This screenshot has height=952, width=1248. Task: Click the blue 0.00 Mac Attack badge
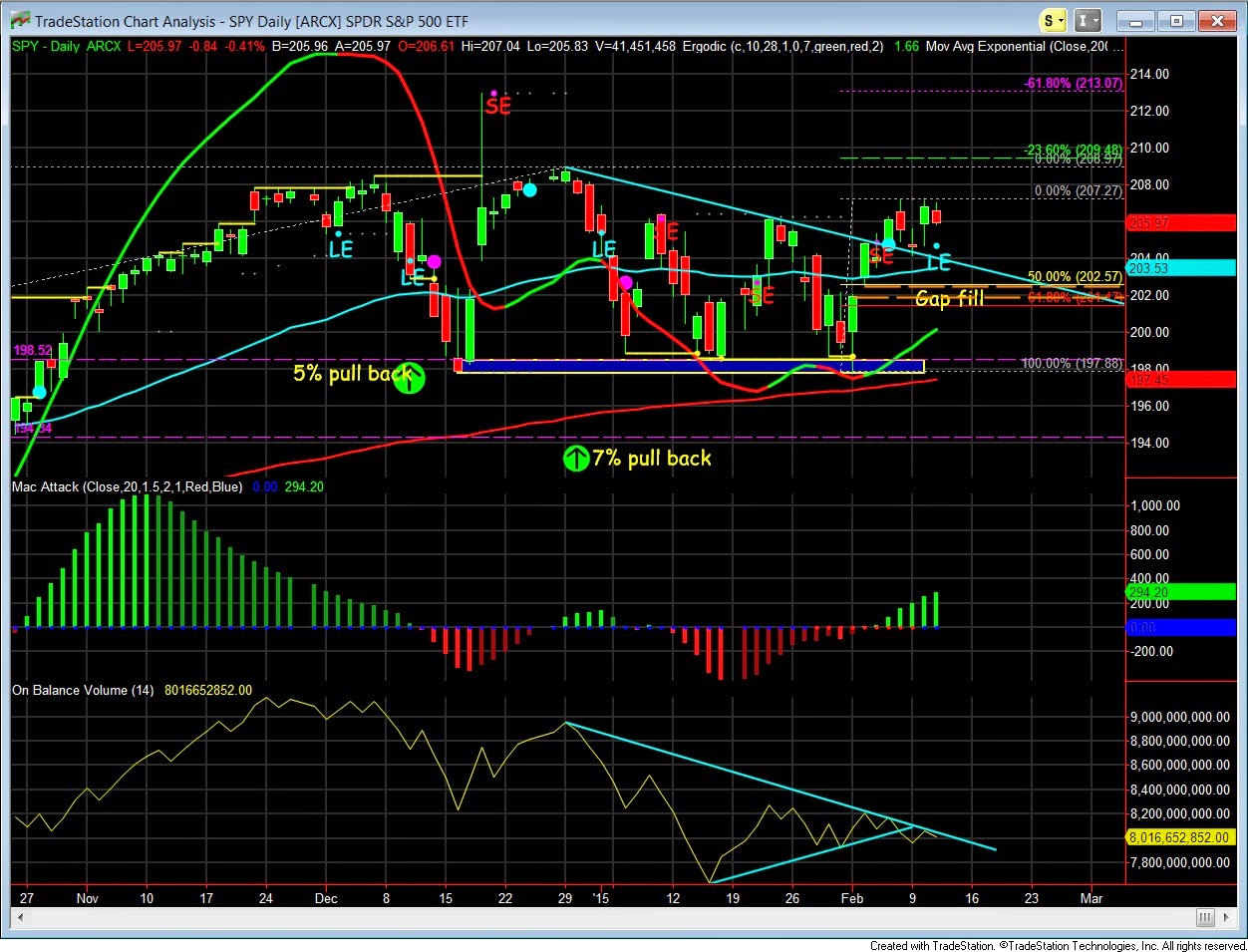click(x=1182, y=628)
